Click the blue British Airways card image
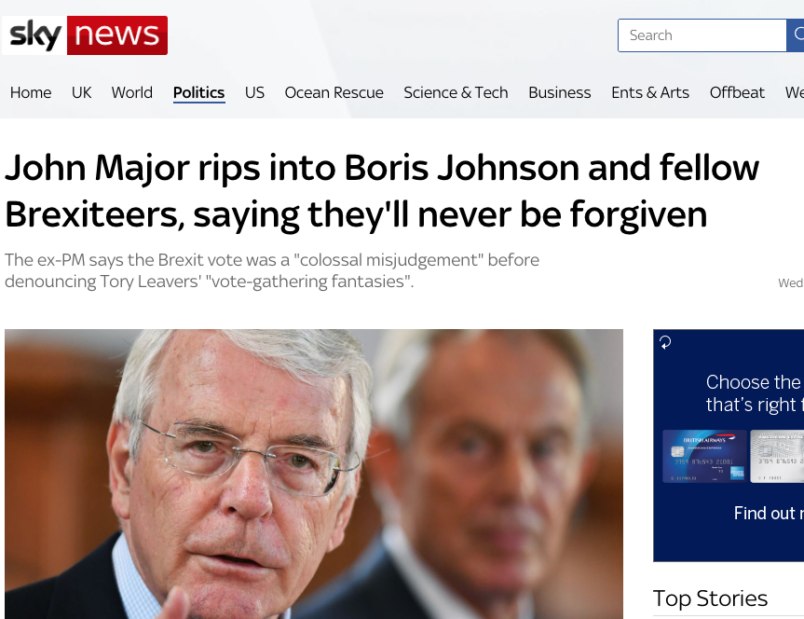Viewport: 804px width, 619px height. (705, 456)
